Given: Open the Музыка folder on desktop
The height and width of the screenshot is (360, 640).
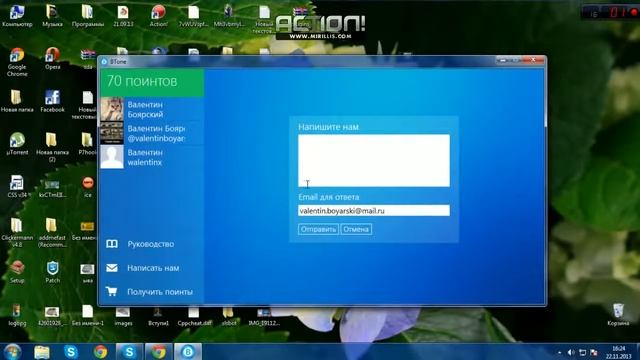Looking at the screenshot, I should coord(53,16).
